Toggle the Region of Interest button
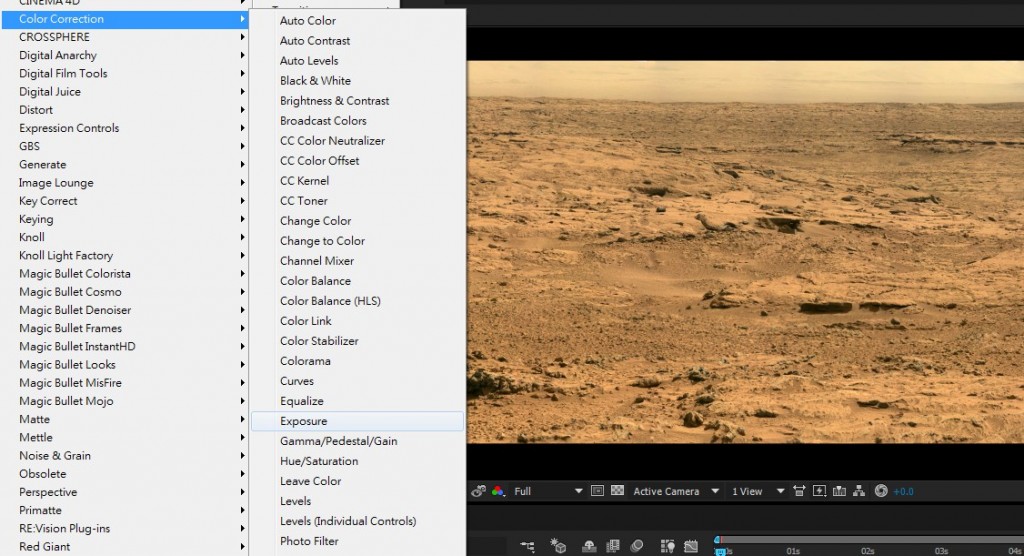 pyautogui.click(x=597, y=491)
